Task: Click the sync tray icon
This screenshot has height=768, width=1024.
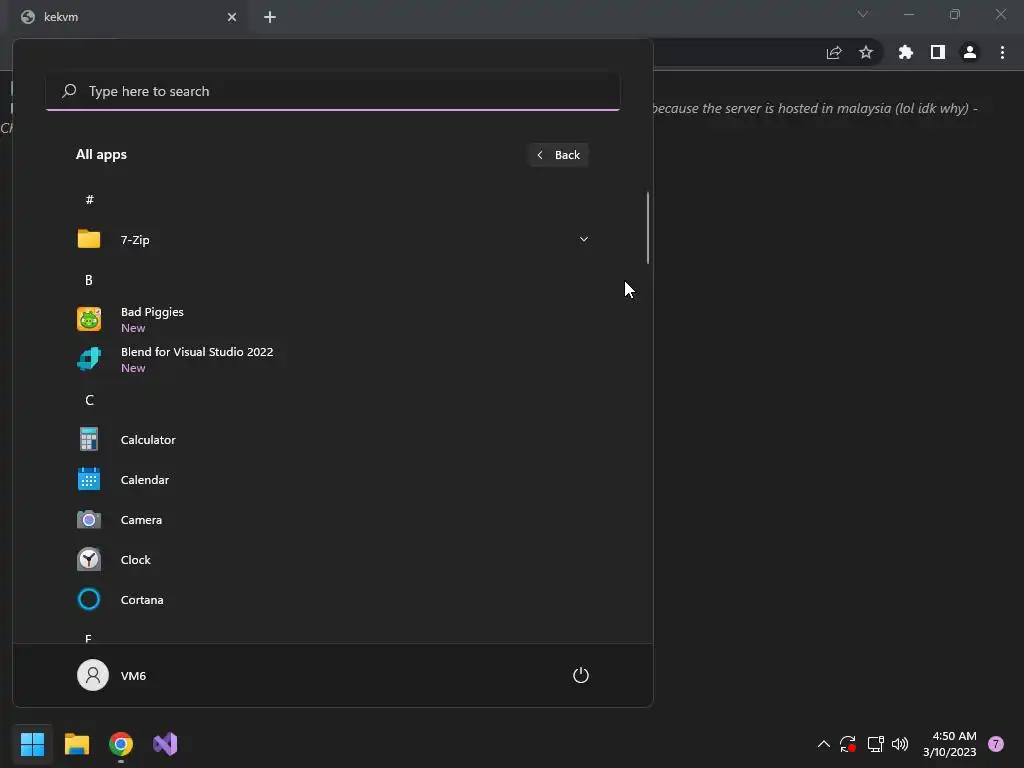Action: click(848, 744)
